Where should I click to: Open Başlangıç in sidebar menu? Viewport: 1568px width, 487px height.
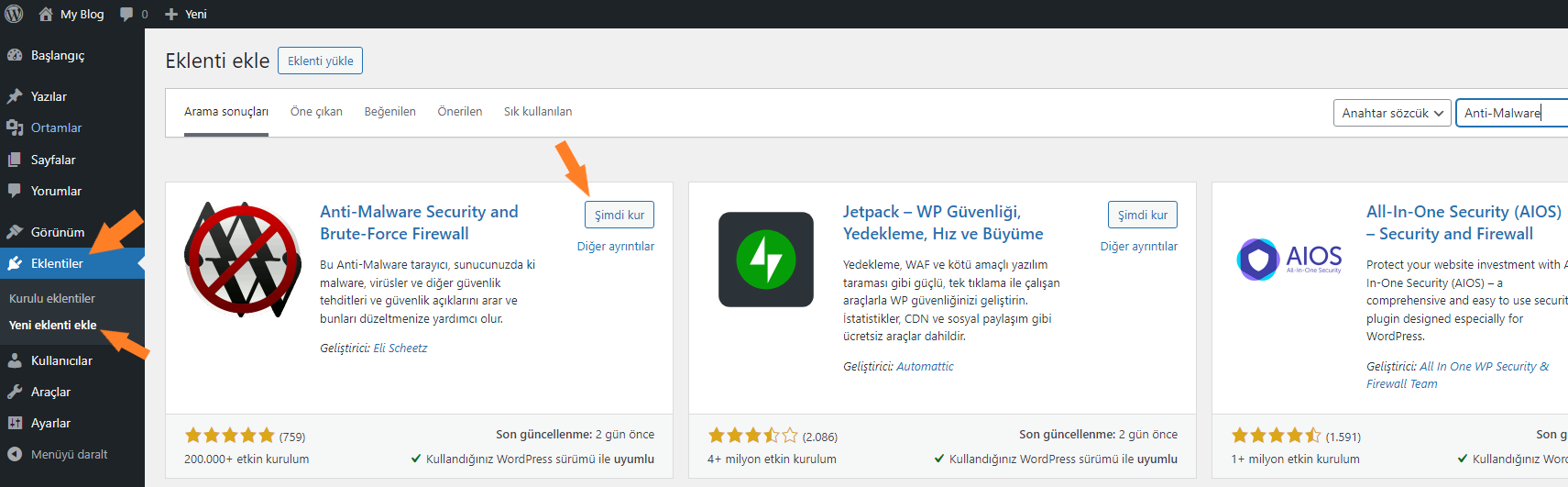tap(58, 55)
